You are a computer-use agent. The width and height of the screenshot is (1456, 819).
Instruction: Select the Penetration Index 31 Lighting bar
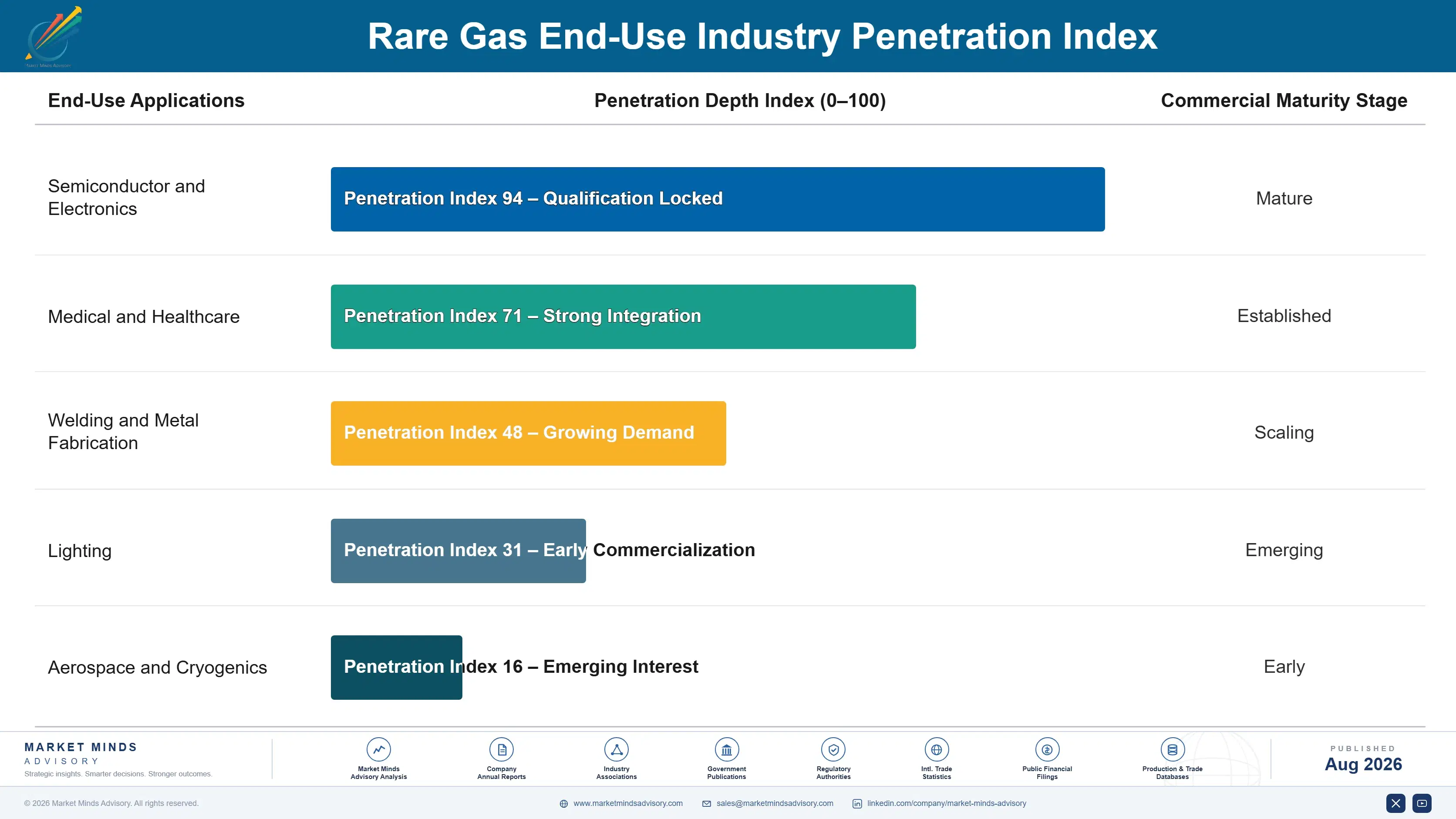coord(458,550)
